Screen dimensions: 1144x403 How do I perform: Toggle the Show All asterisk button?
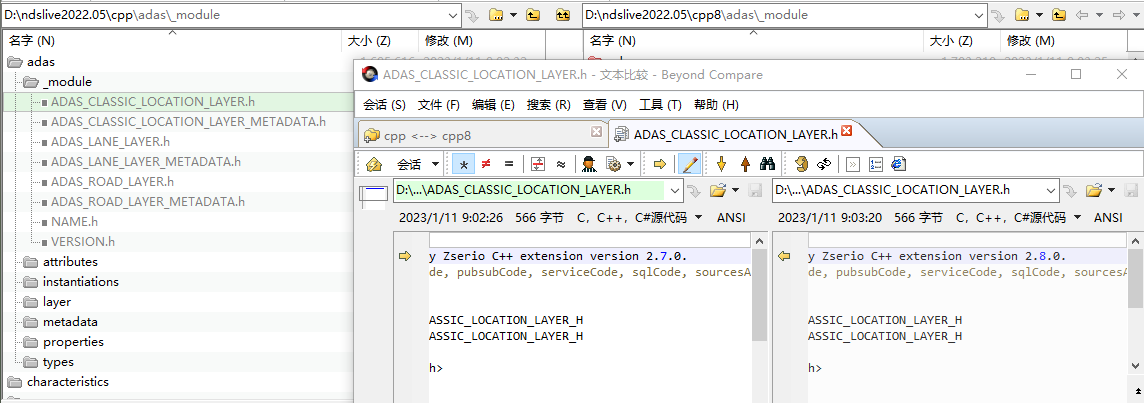[x=463, y=164]
